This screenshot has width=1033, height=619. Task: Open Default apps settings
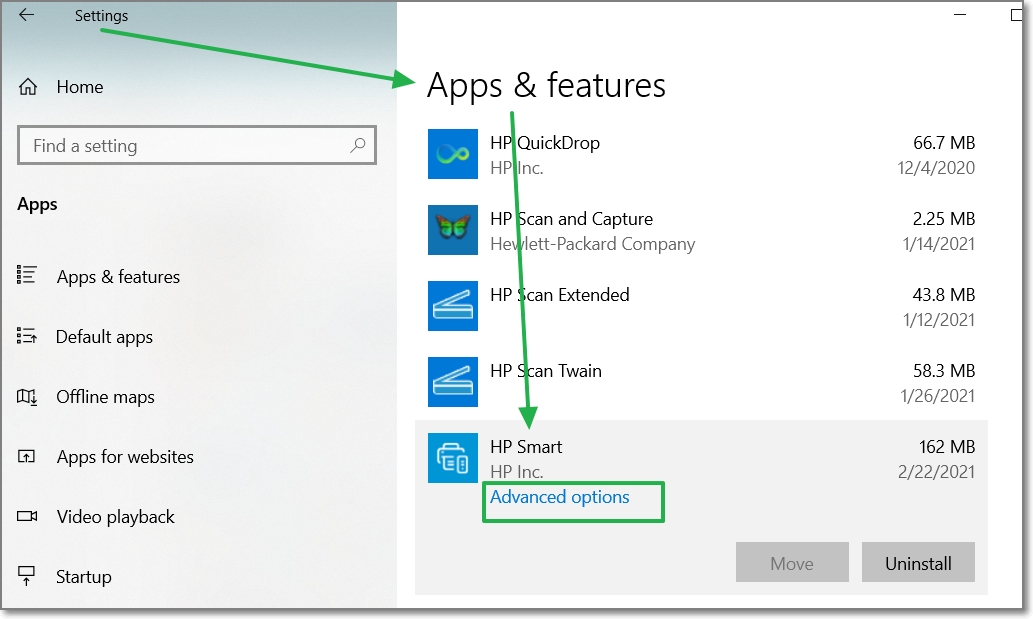coord(104,337)
